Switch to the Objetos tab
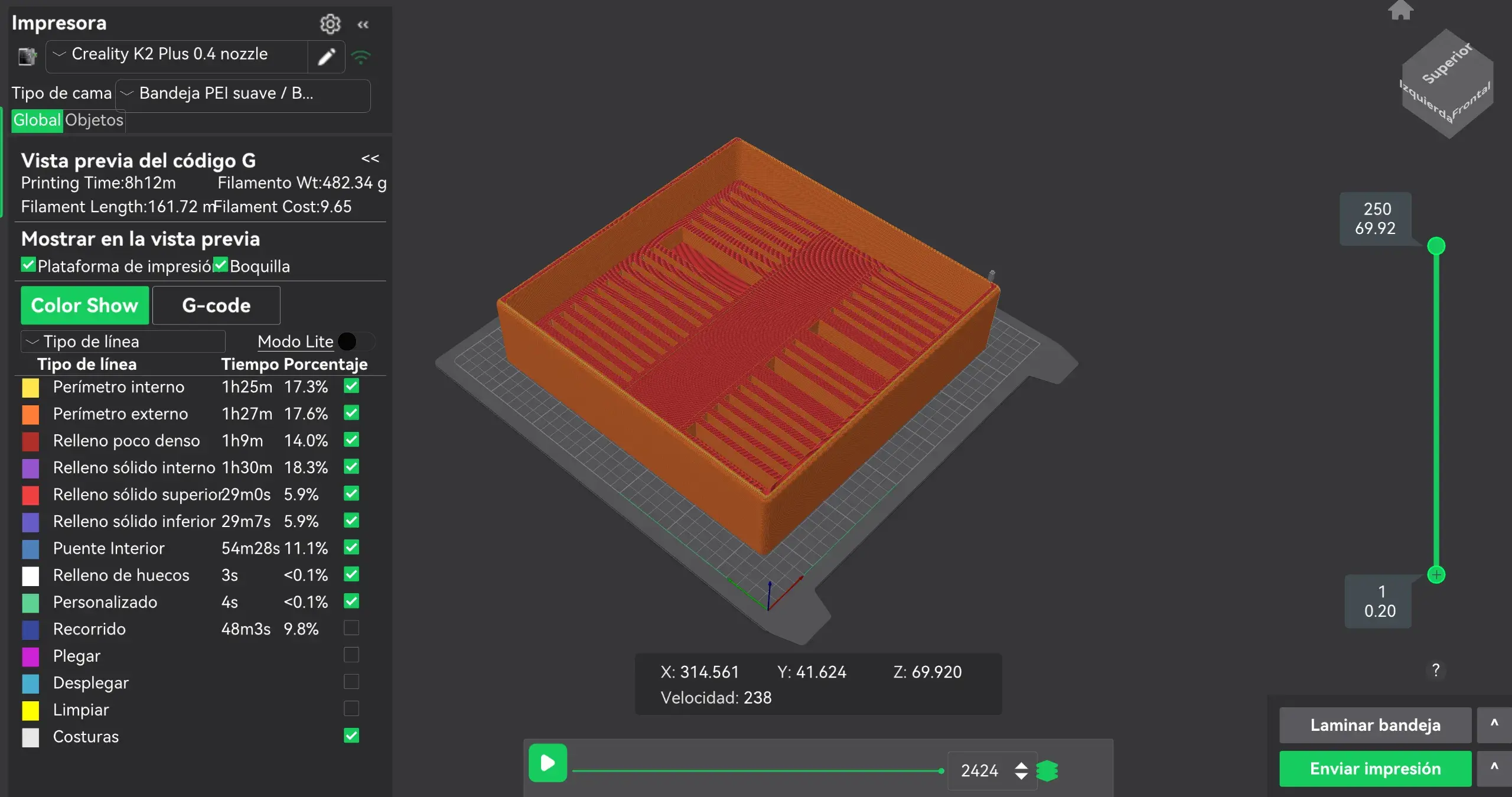 tap(94, 120)
